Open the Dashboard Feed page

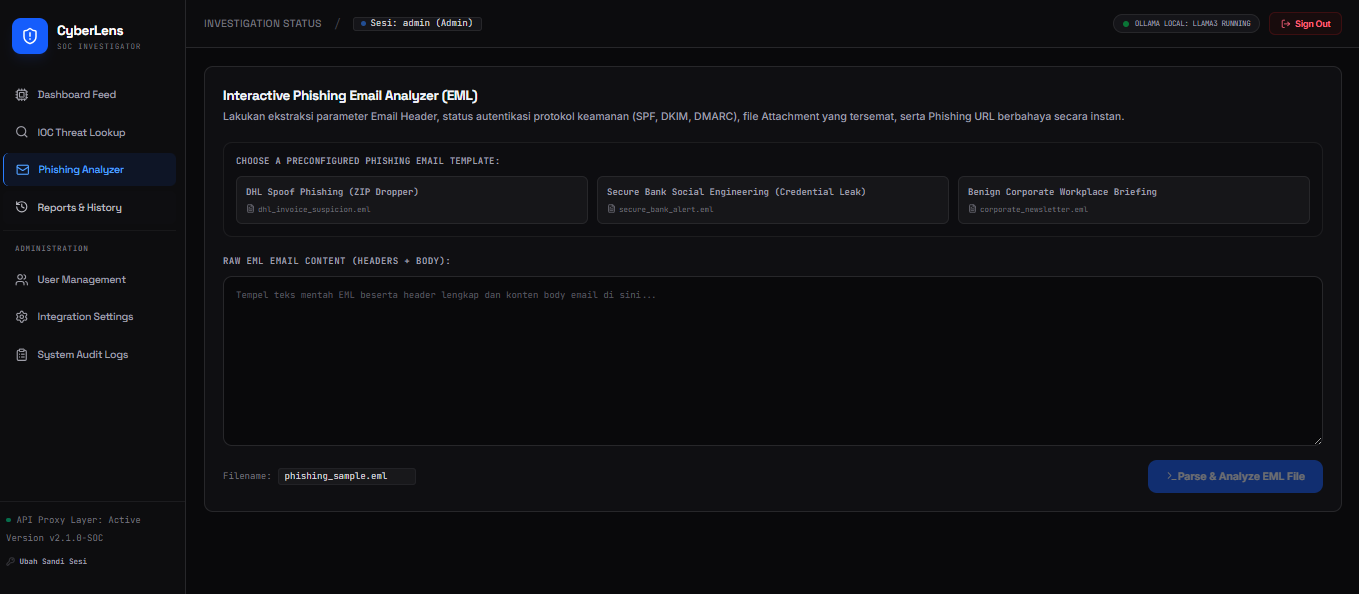coord(90,95)
